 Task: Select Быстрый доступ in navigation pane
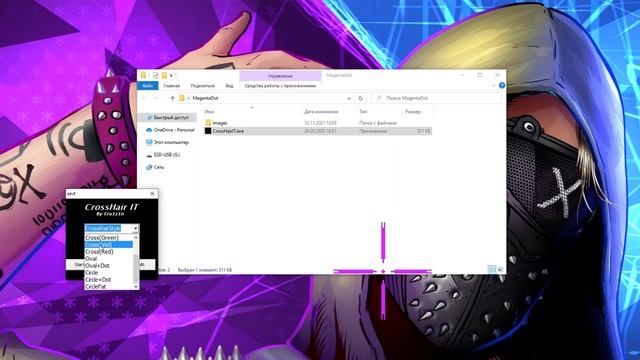click(168, 118)
